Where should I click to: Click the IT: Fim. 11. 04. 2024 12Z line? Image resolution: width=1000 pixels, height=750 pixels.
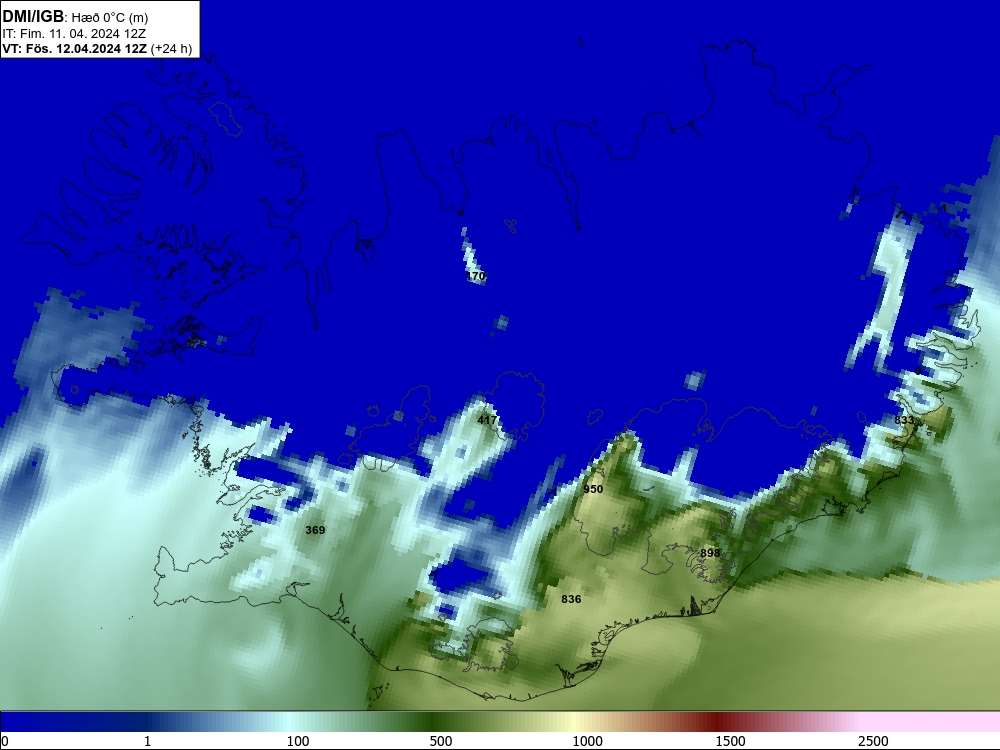(74, 34)
